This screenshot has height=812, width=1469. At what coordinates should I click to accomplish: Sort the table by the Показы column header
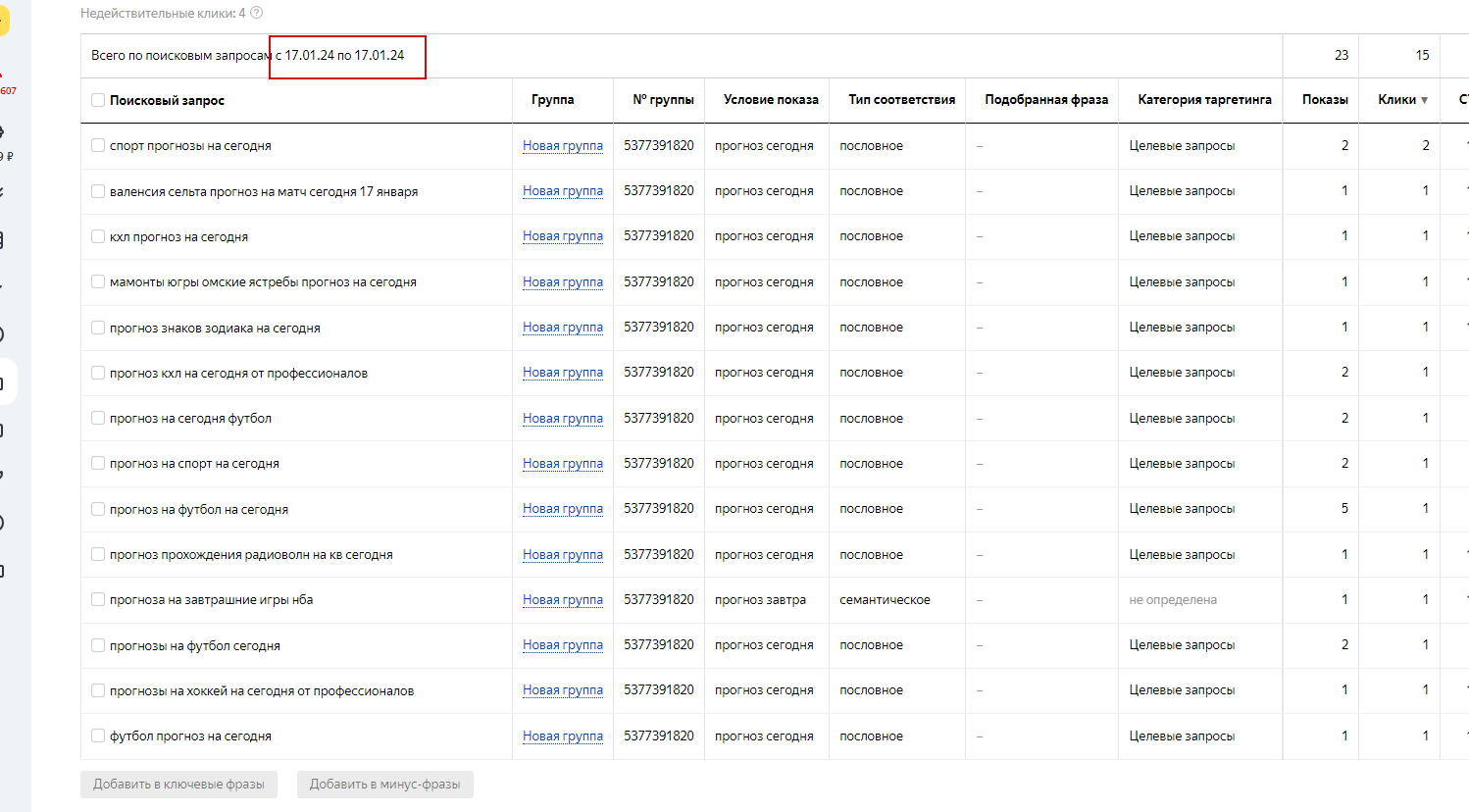tap(1324, 100)
